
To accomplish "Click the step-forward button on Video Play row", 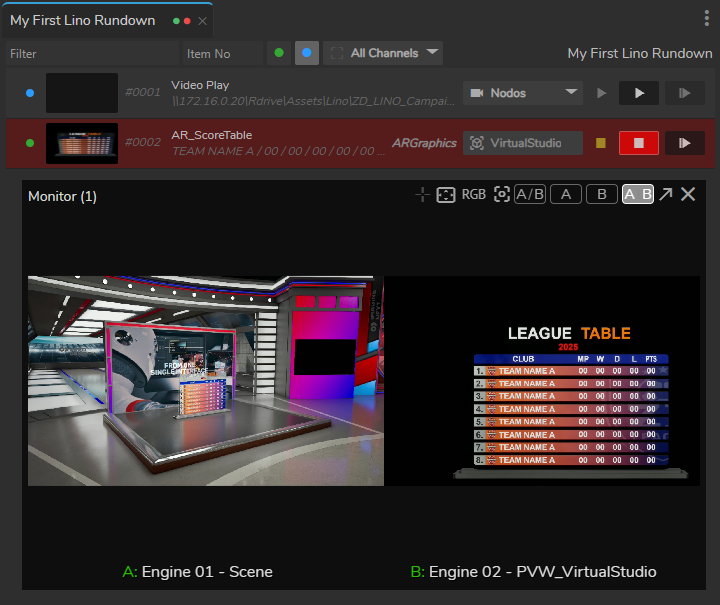I will (685, 93).
